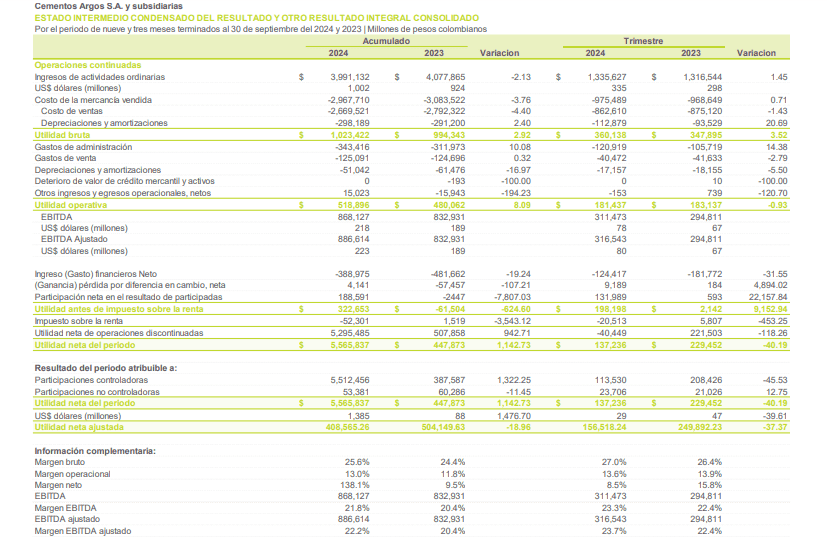Image resolution: width=827 pixels, height=549 pixels.
Task: Click the pre-tax value '322,653'
Action: tap(353, 310)
